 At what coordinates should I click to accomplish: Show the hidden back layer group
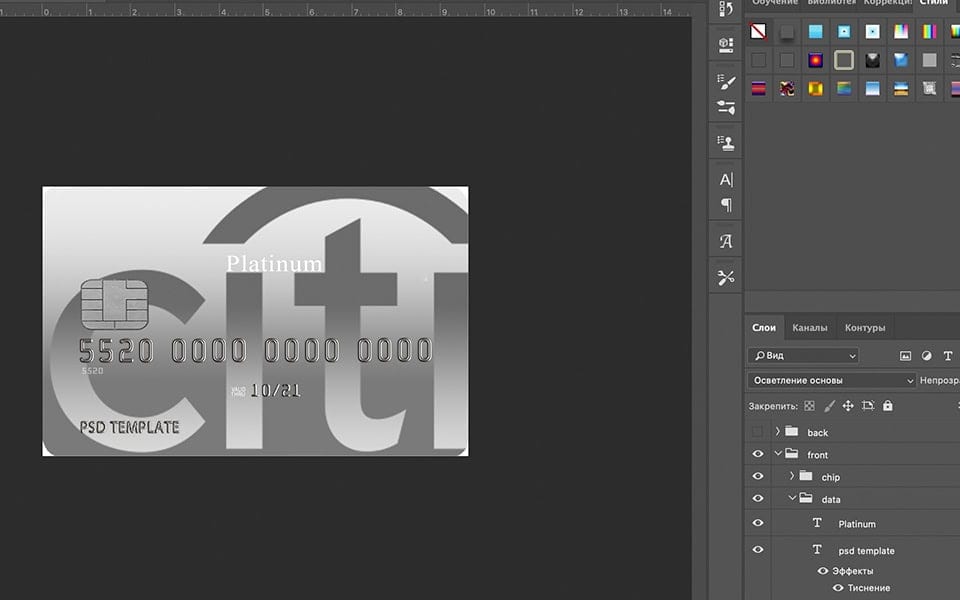point(757,432)
